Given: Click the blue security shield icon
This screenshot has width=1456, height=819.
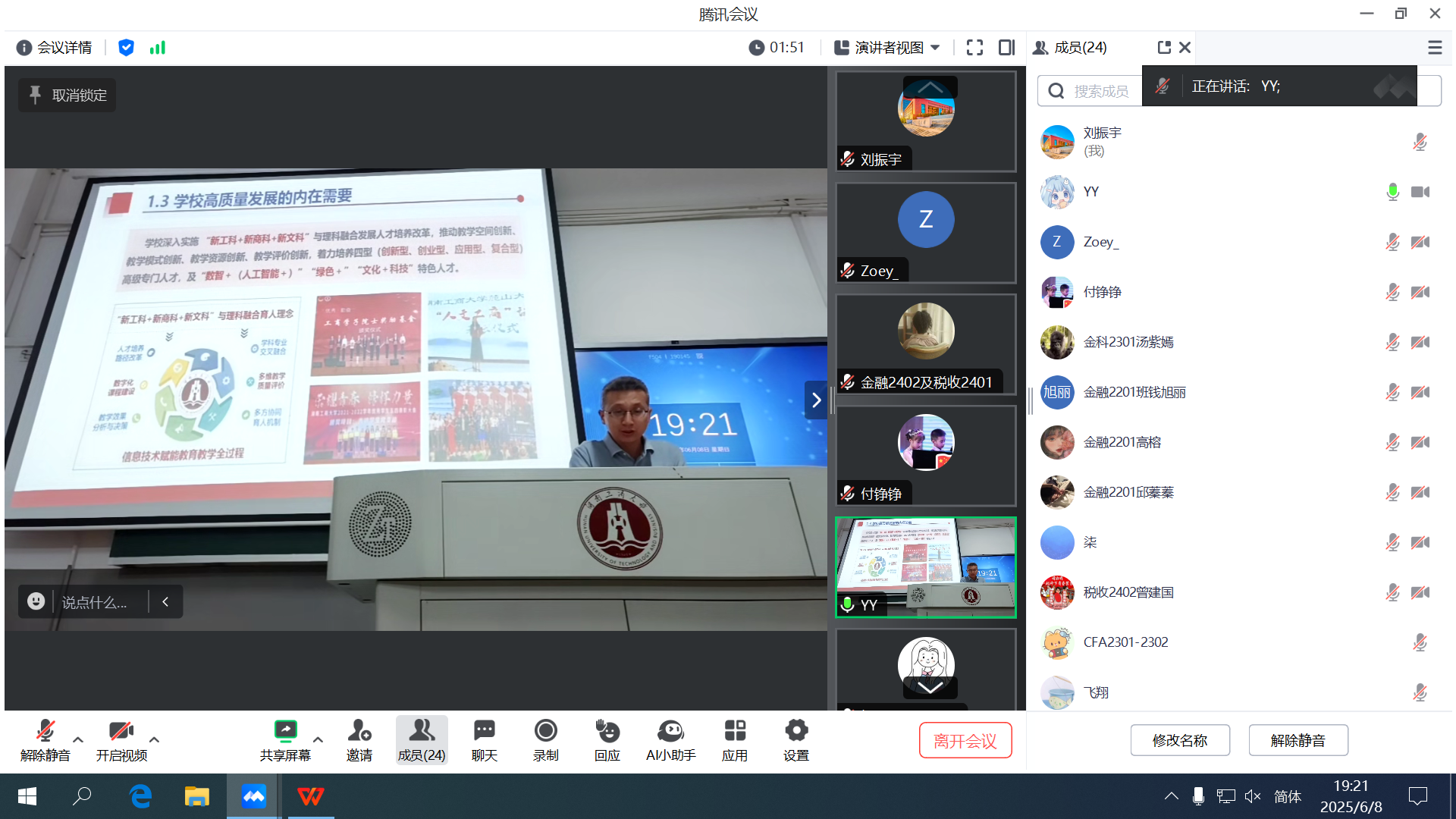Looking at the screenshot, I should 126,48.
